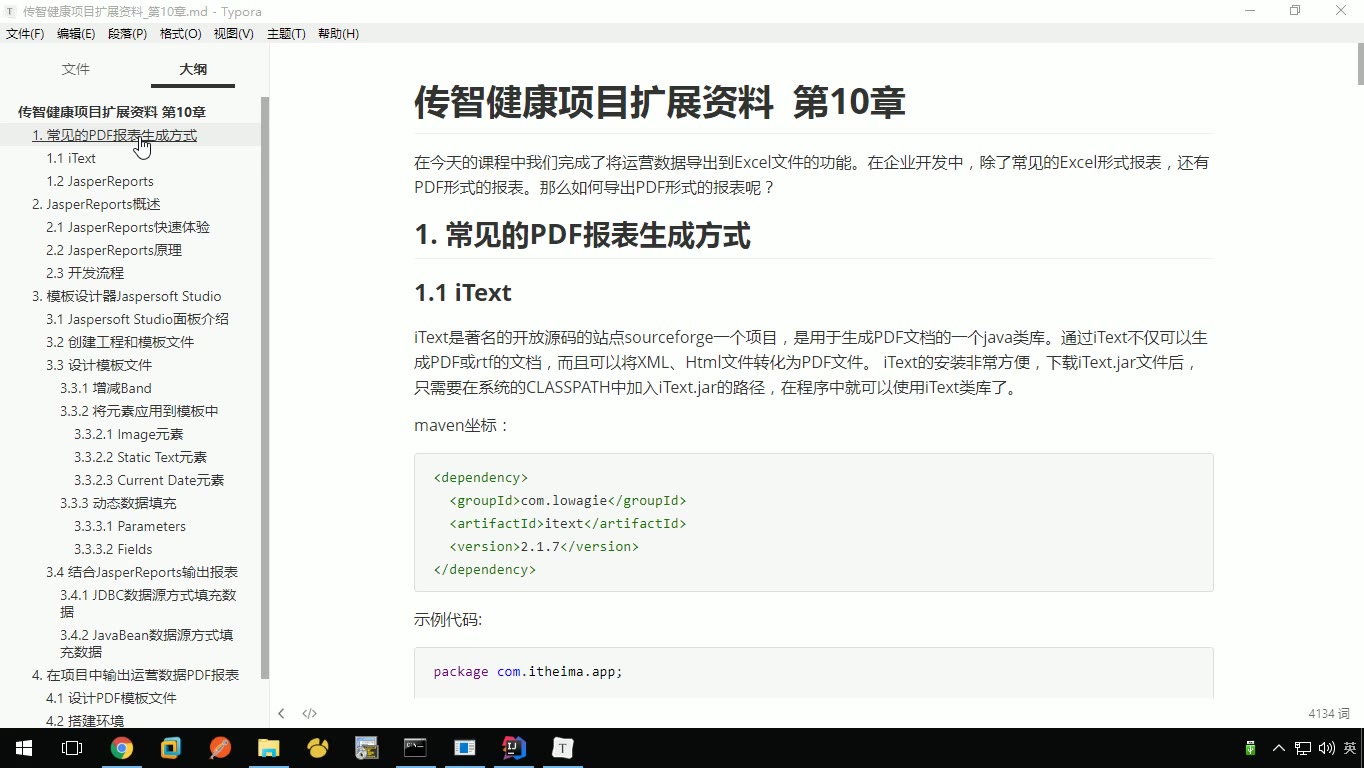Jump to 1. 常见的PDF报表生成方式 in outline
1364x768 pixels.
tap(114, 135)
